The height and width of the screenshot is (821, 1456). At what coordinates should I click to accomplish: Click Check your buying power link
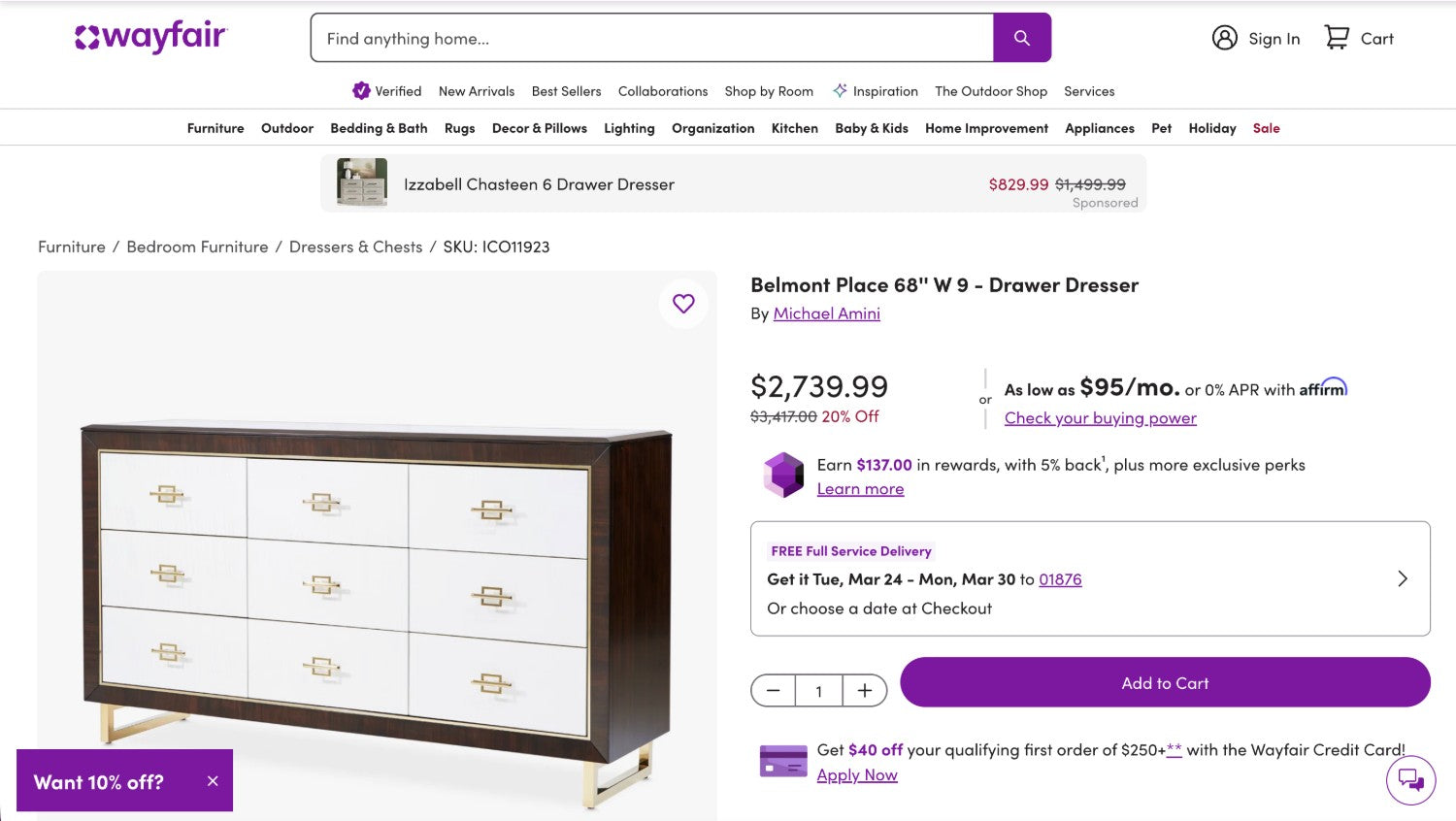click(x=1100, y=418)
